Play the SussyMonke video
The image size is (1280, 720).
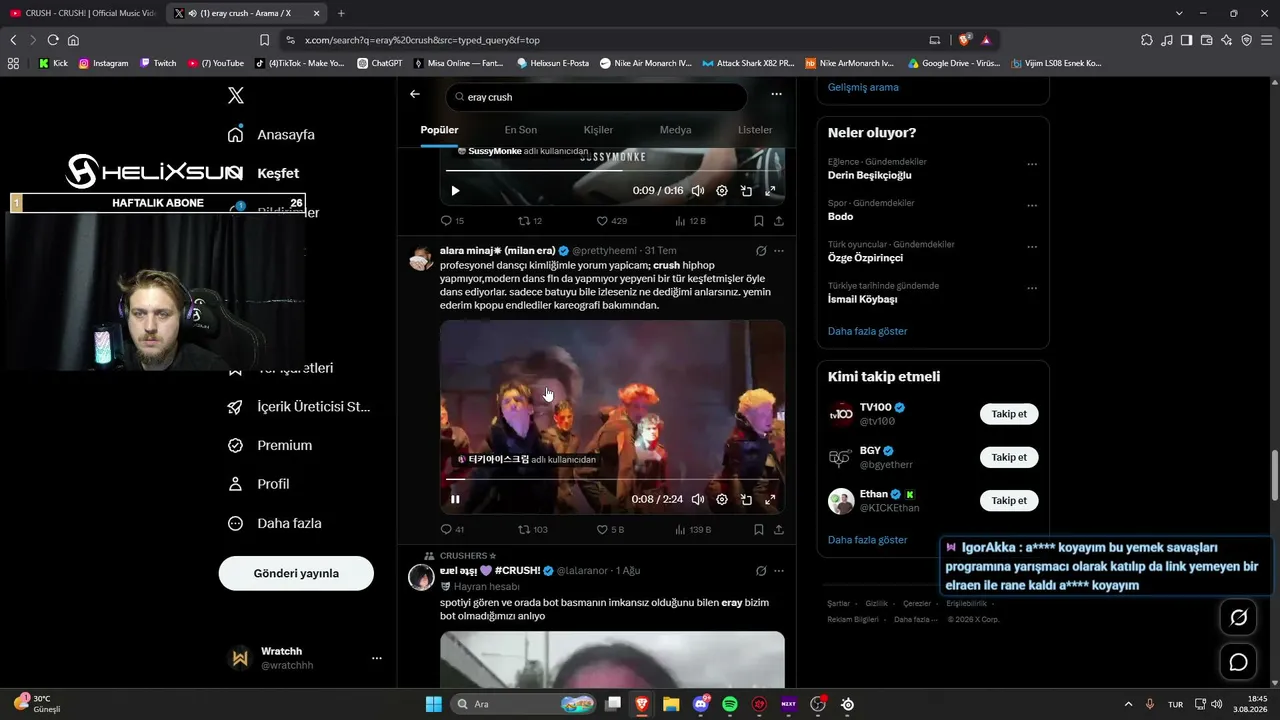tap(455, 190)
